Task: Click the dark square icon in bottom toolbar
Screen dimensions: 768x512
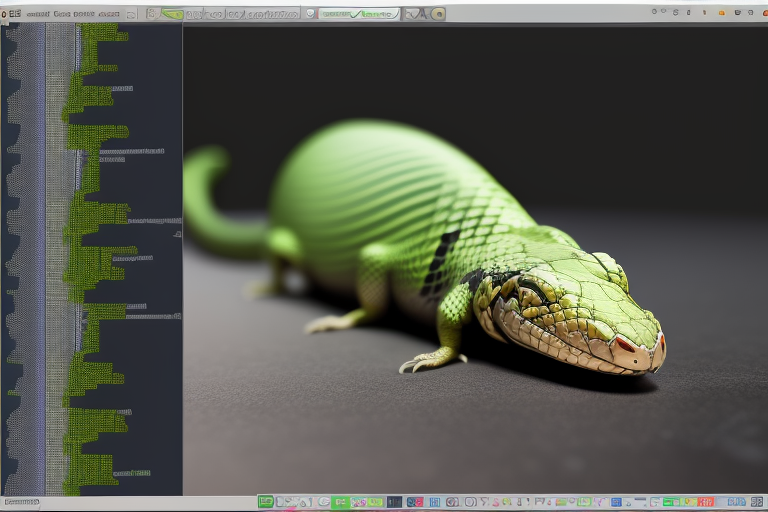Action: click(394, 502)
